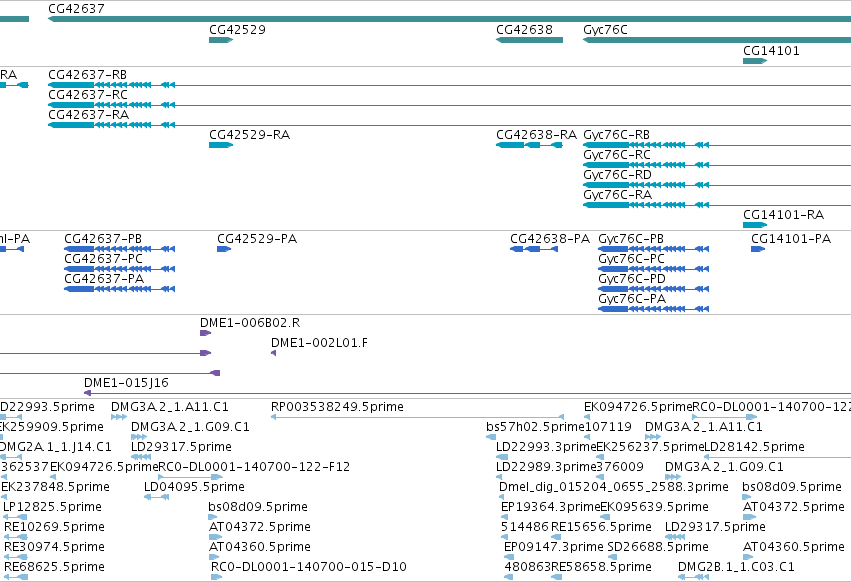Image resolution: width=851 pixels, height=582 pixels.
Task: Select the Gyc76C-RD transcript label
Action: tap(617, 175)
